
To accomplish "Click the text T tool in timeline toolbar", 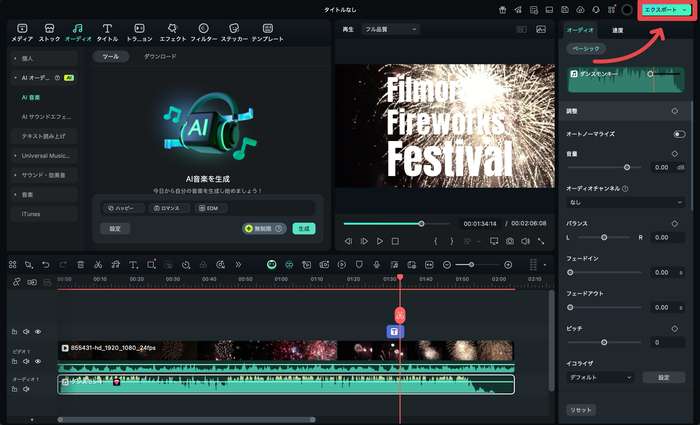I will tap(133, 265).
